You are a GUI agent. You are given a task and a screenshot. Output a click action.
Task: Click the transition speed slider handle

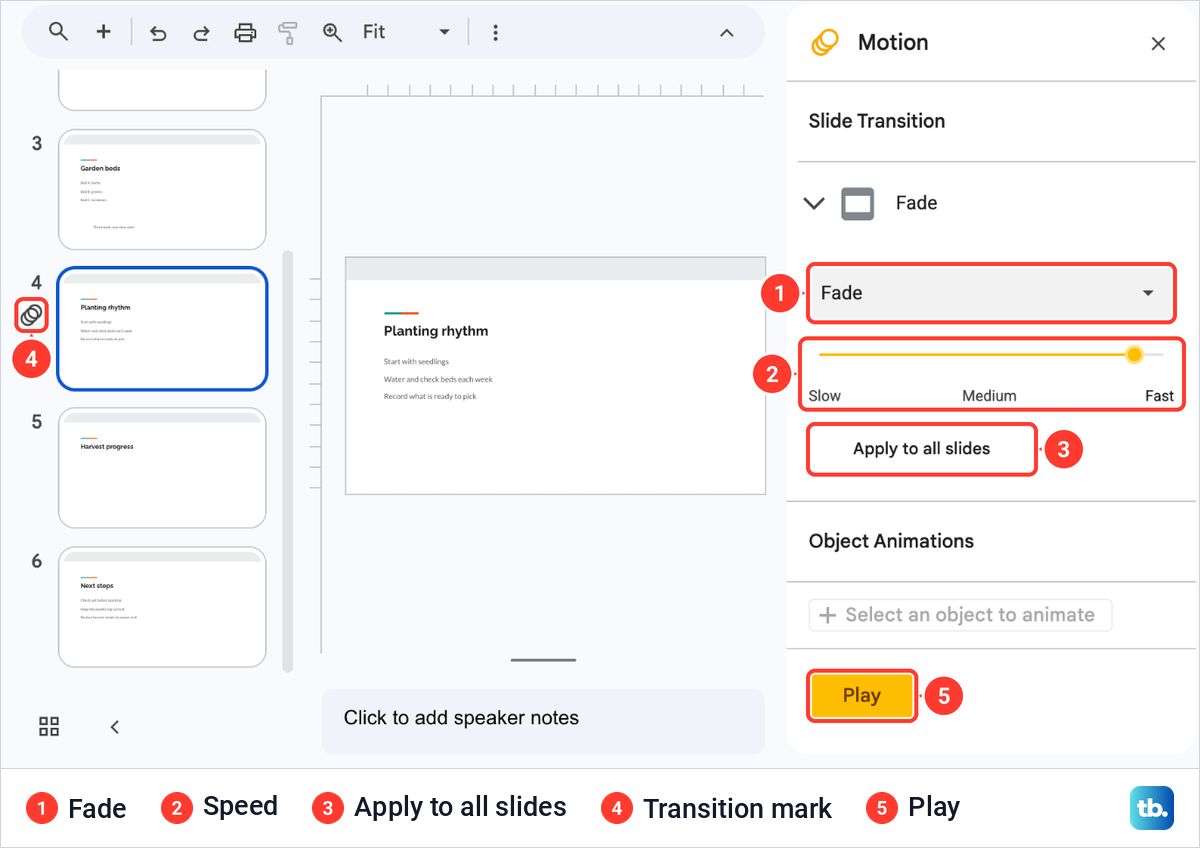(1134, 354)
